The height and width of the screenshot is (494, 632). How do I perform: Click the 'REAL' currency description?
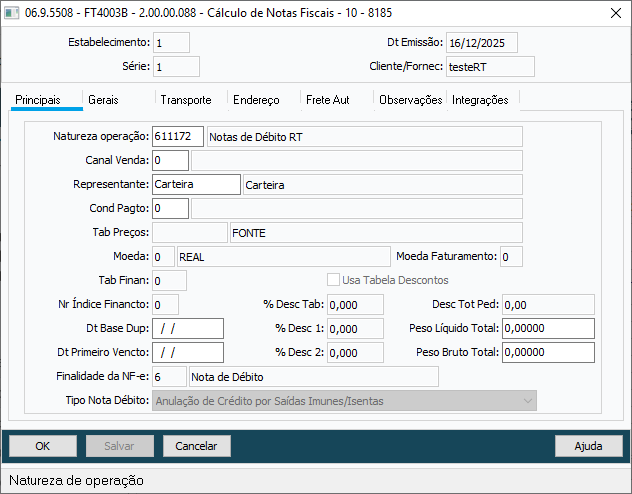point(284,257)
